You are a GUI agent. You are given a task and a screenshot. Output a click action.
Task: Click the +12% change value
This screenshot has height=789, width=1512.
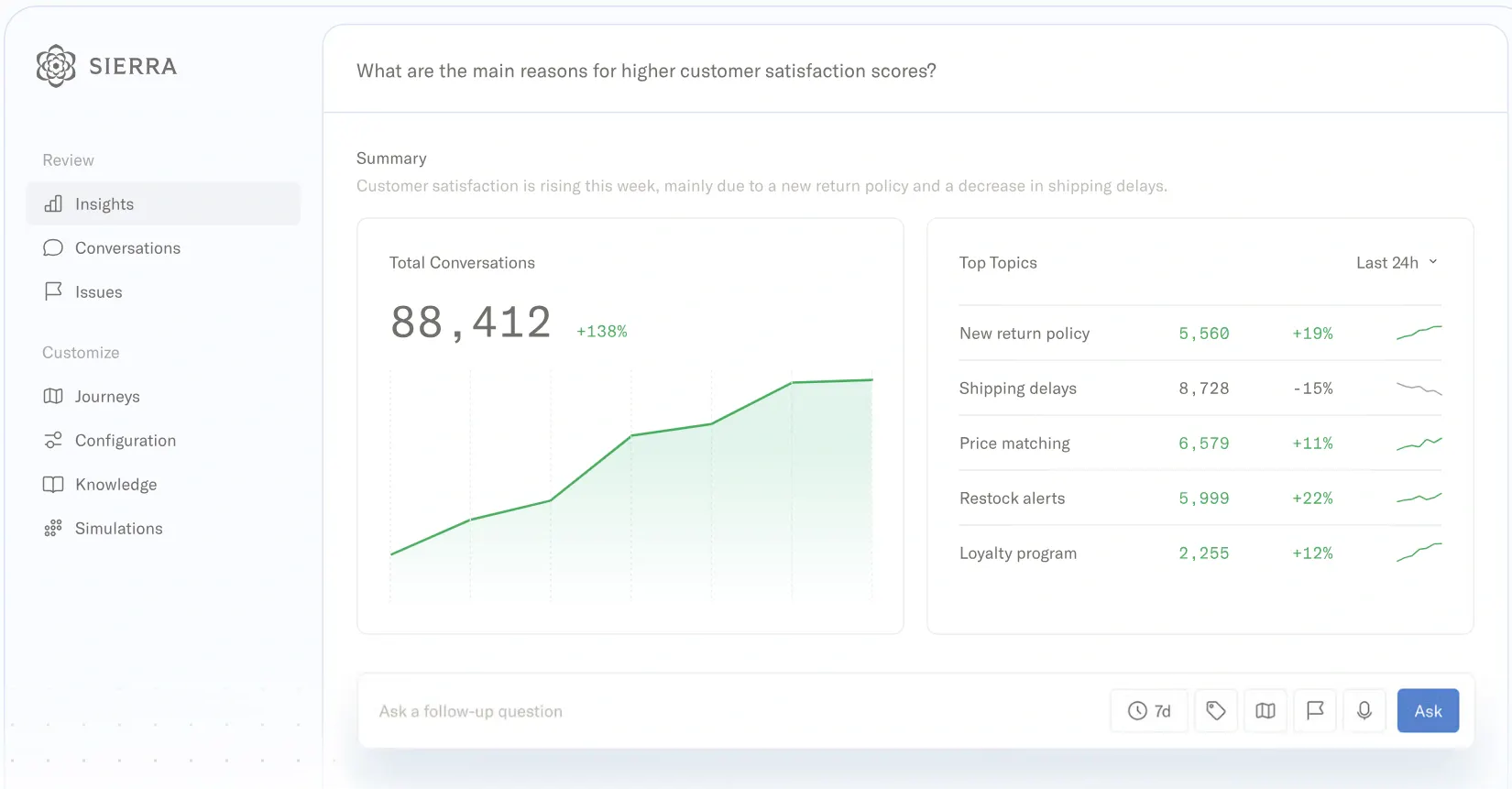click(x=1312, y=553)
